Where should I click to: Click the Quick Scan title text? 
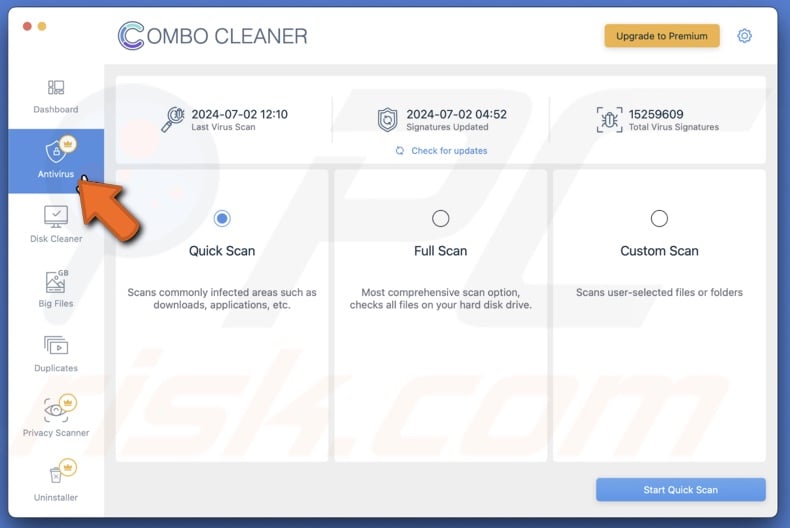(222, 250)
